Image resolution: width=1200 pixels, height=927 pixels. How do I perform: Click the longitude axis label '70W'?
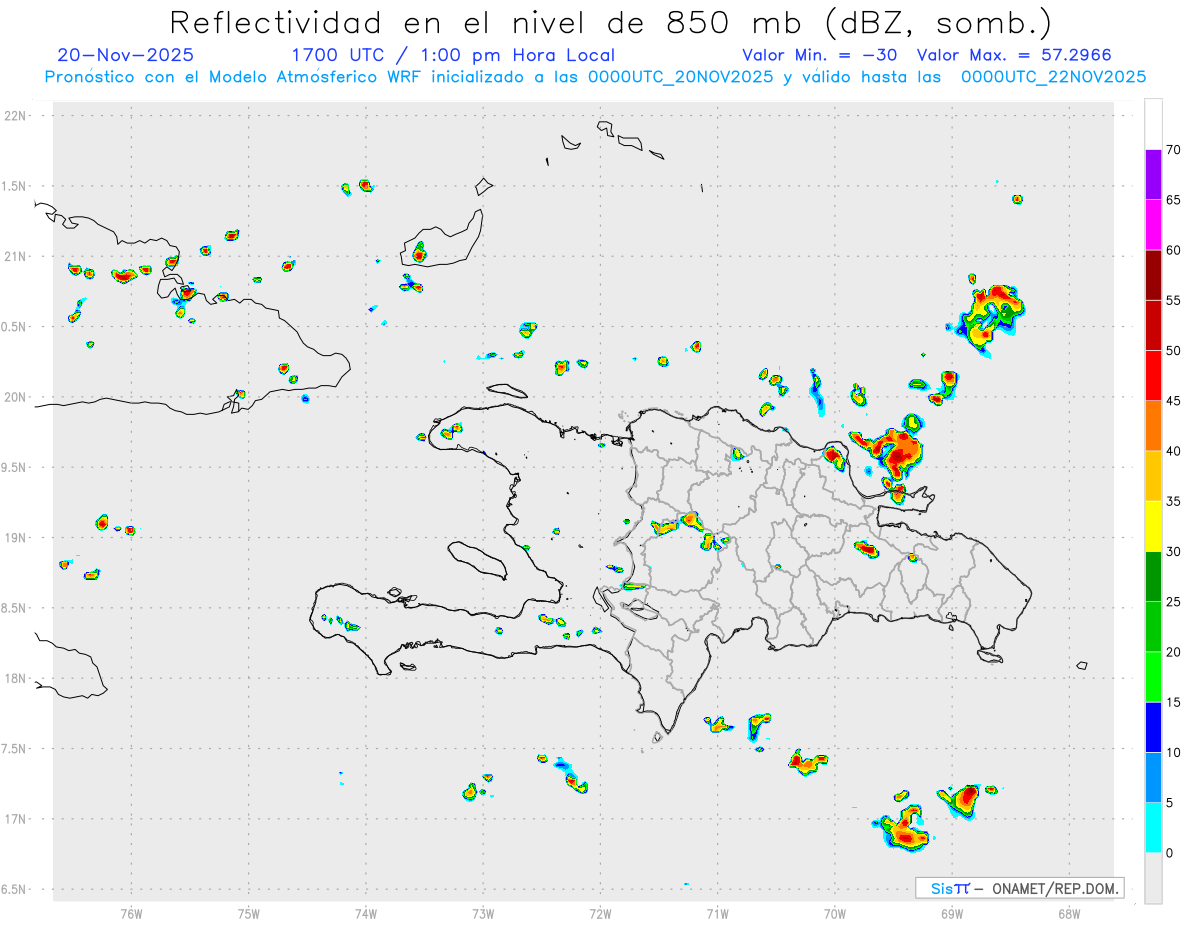pos(835,913)
